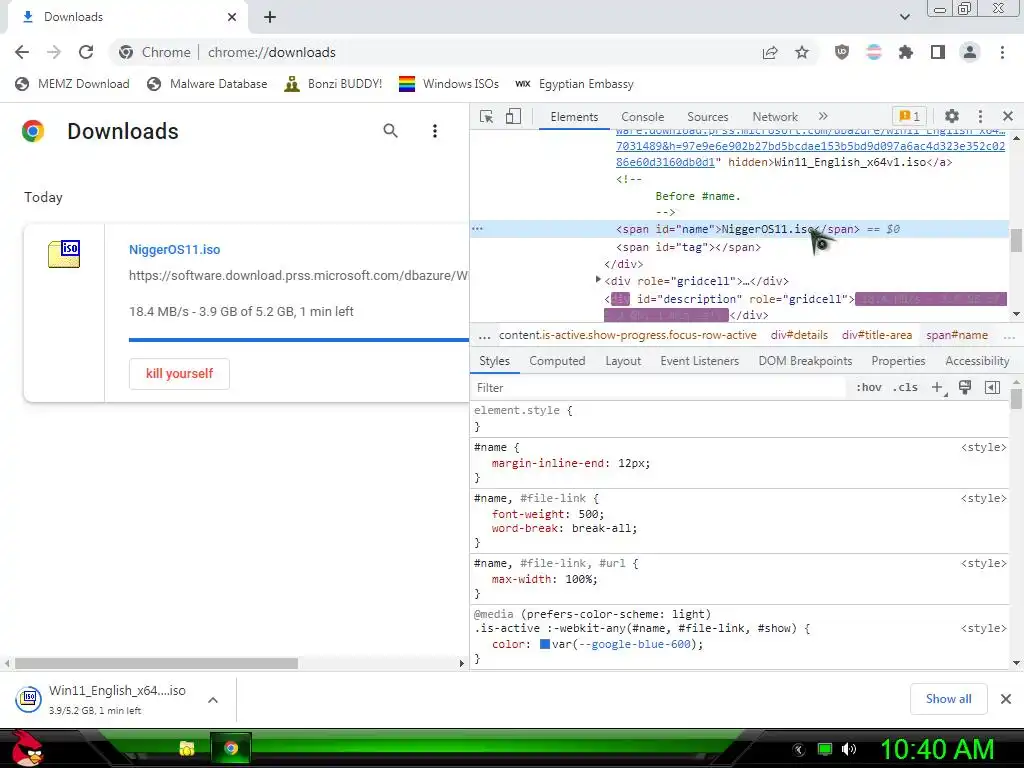The height and width of the screenshot is (768, 1024).
Task: Click the volume speaker tray icon
Action: pos(849,748)
